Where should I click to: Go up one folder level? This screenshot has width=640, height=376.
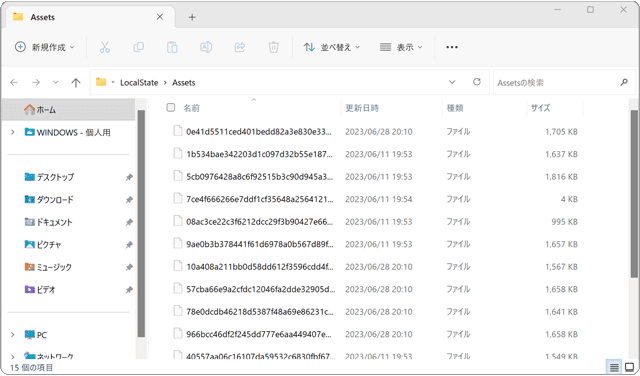pos(76,83)
